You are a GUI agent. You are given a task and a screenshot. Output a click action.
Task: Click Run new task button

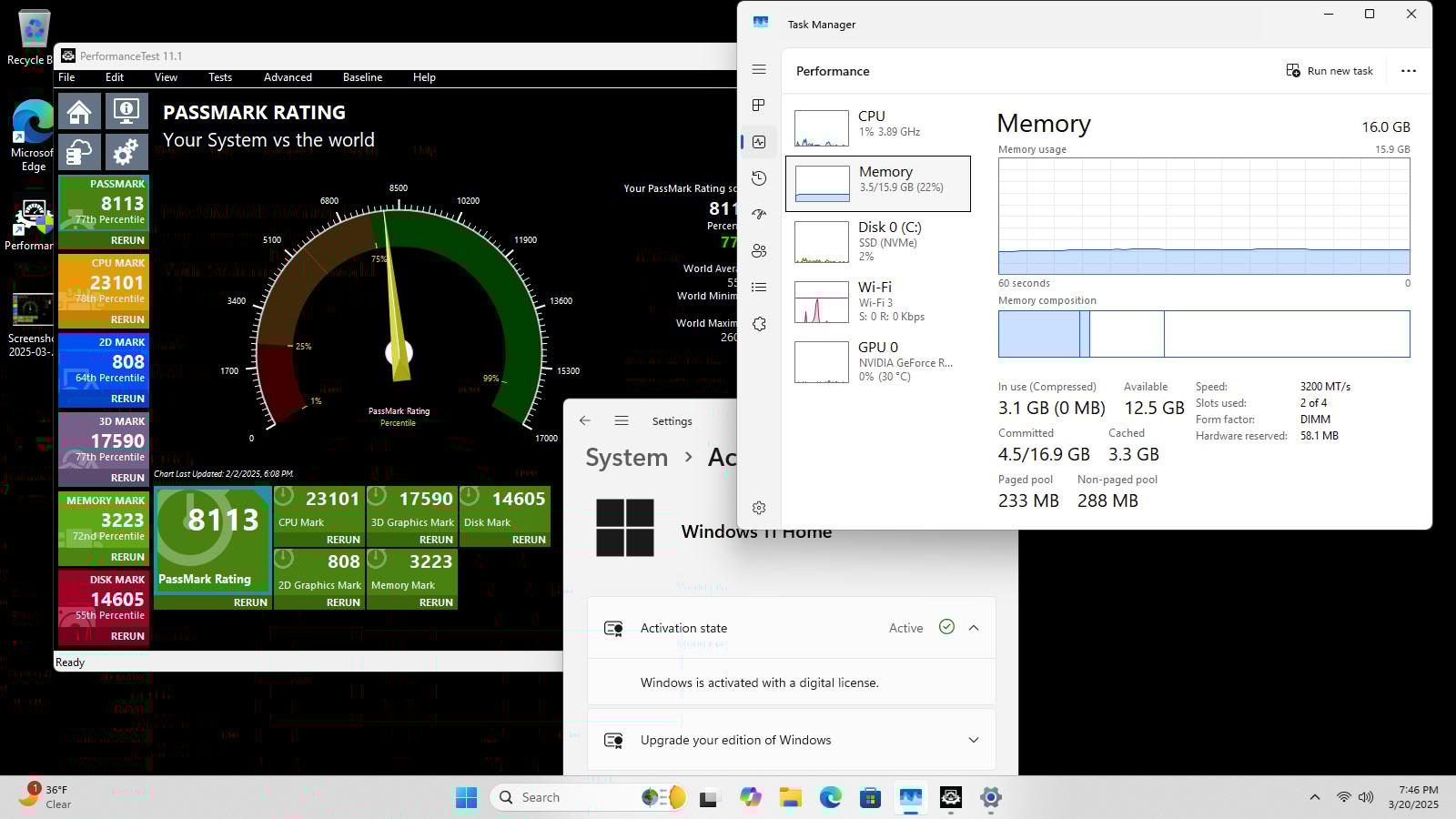pyautogui.click(x=1330, y=71)
